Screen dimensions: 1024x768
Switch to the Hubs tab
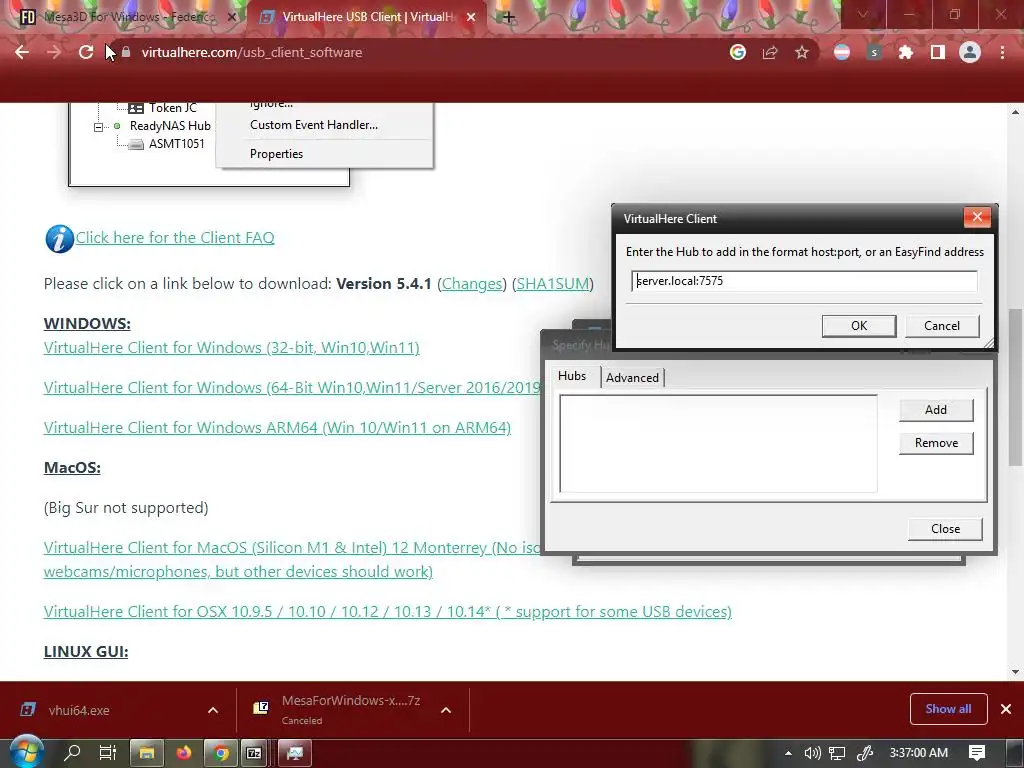(572, 376)
